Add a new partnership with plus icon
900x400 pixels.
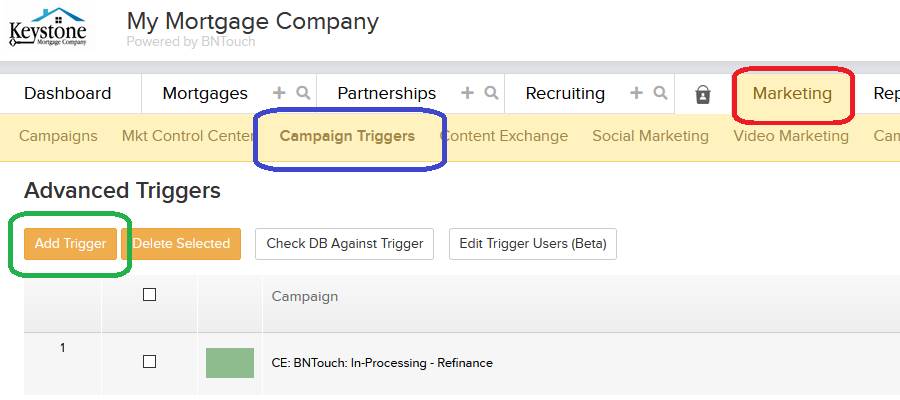click(x=467, y=93)
